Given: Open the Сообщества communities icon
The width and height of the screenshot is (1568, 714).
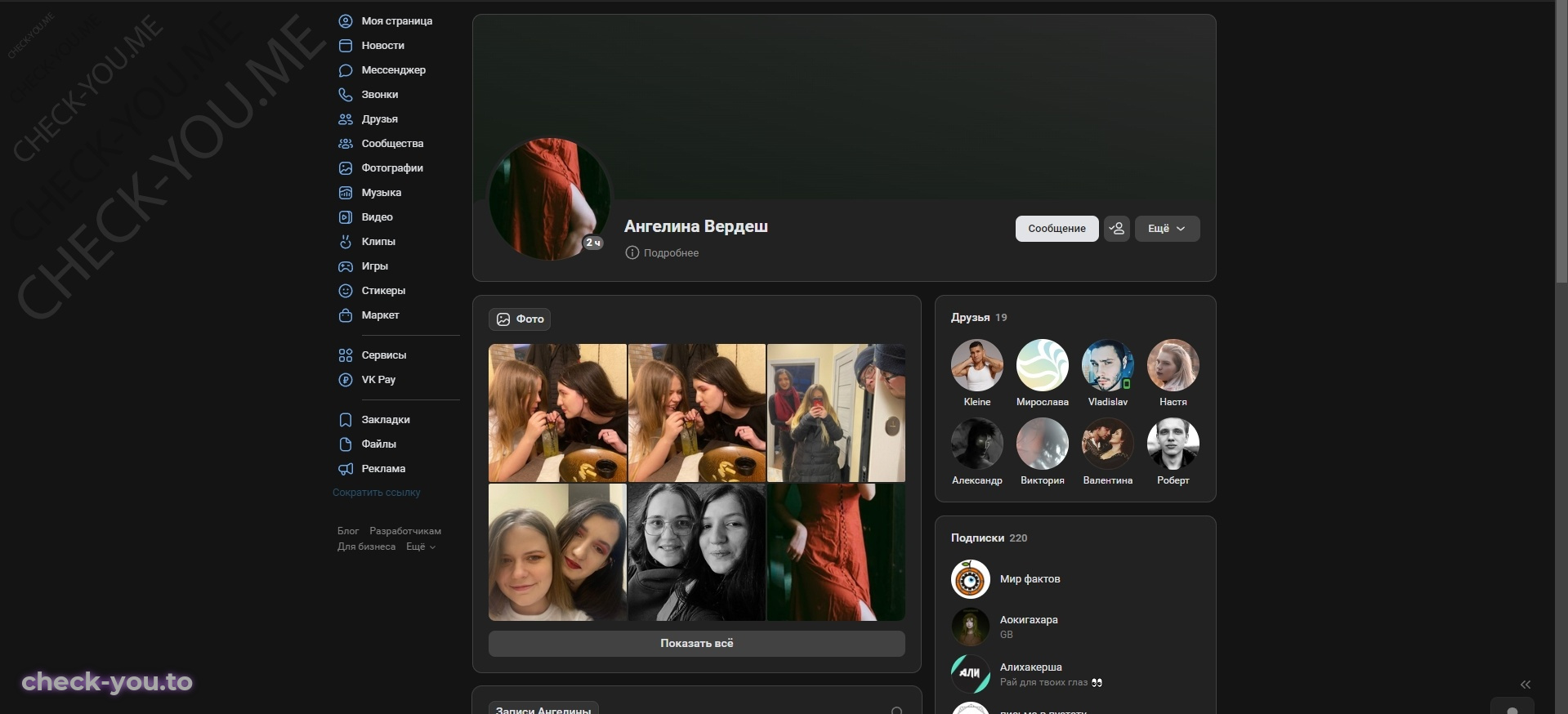Looking at the screenshot, I should [x=346, y=144].
